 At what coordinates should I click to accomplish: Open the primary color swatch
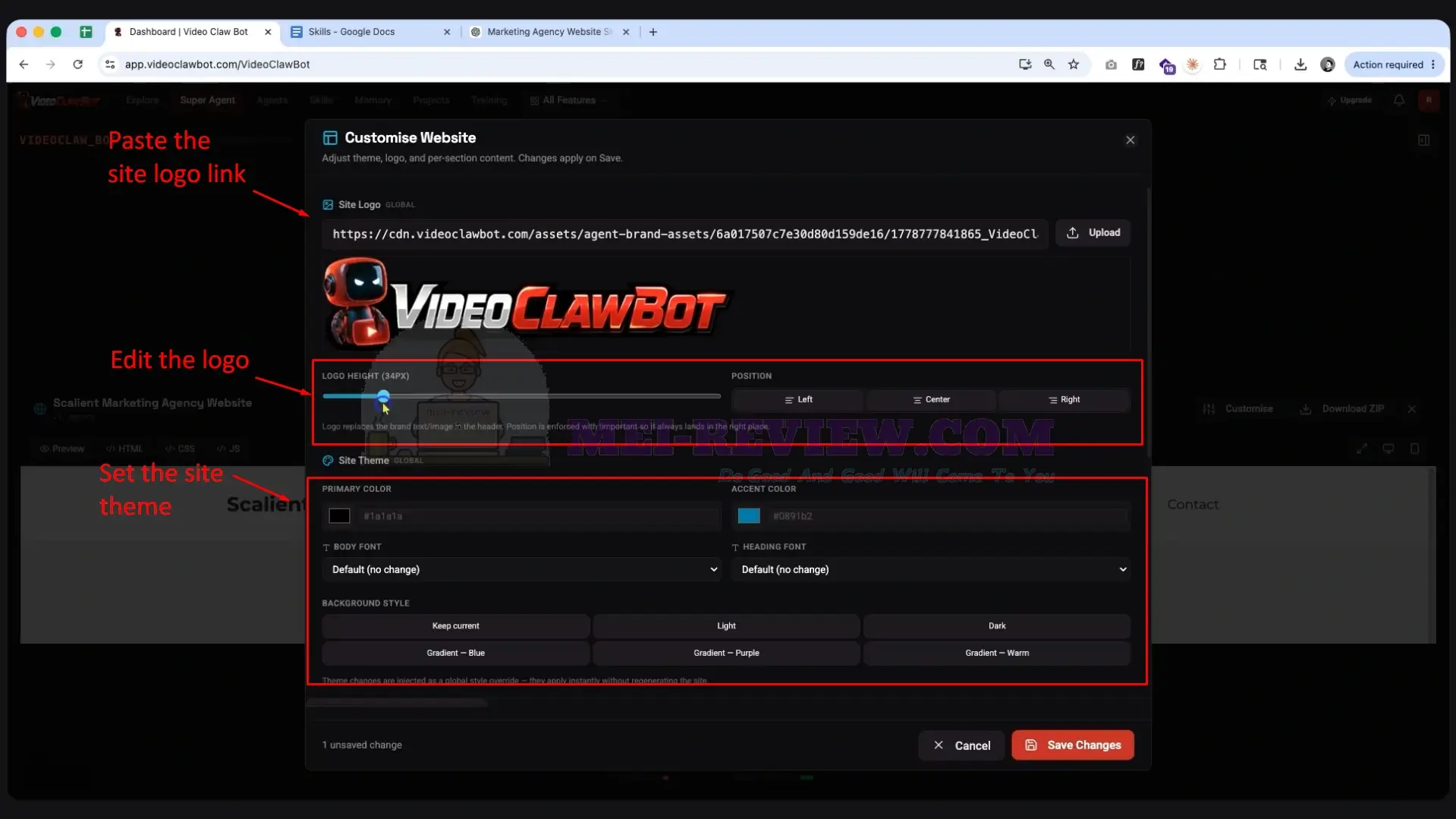tap(339, 516)
